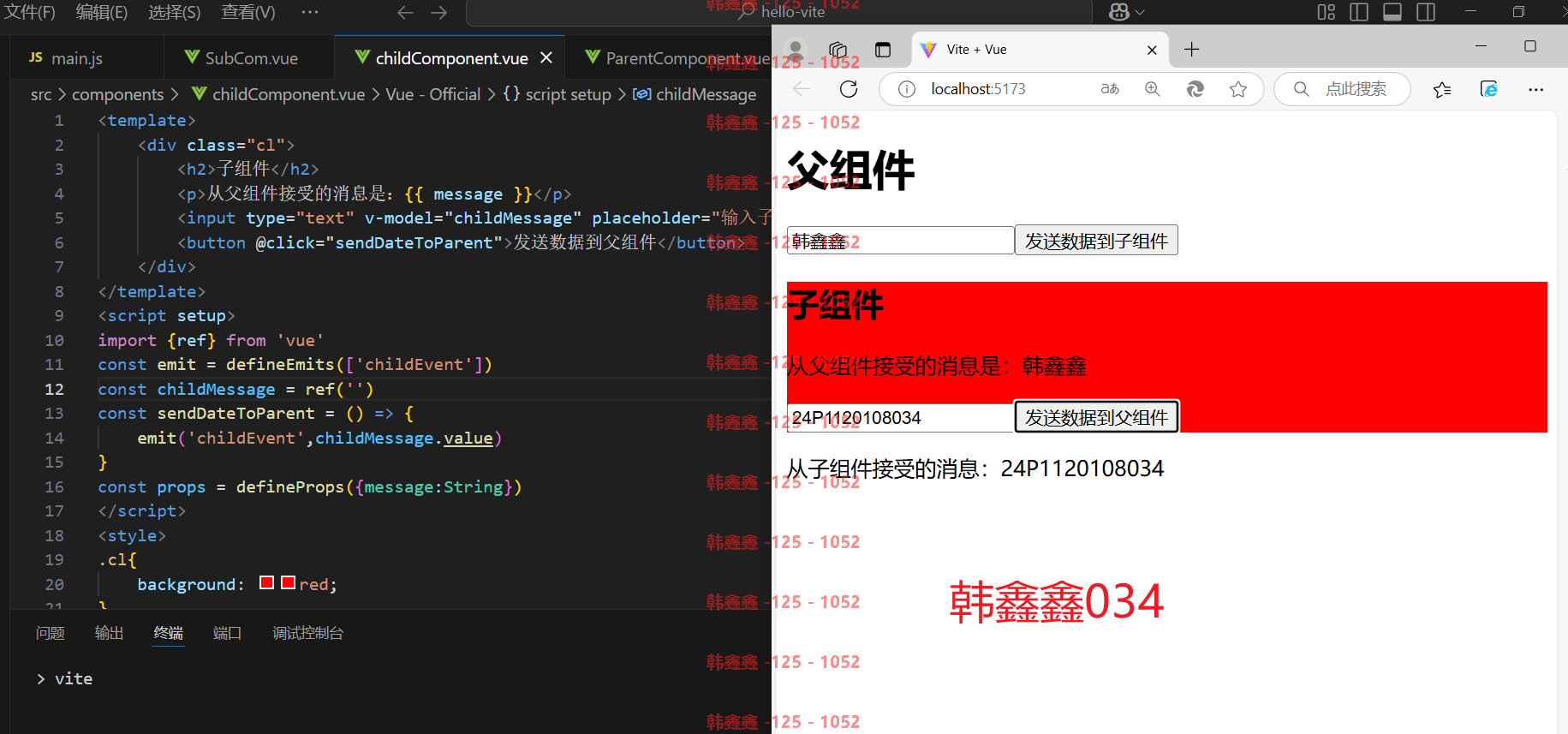Toggle the primary side bar in VS Code

(1359, 12)
